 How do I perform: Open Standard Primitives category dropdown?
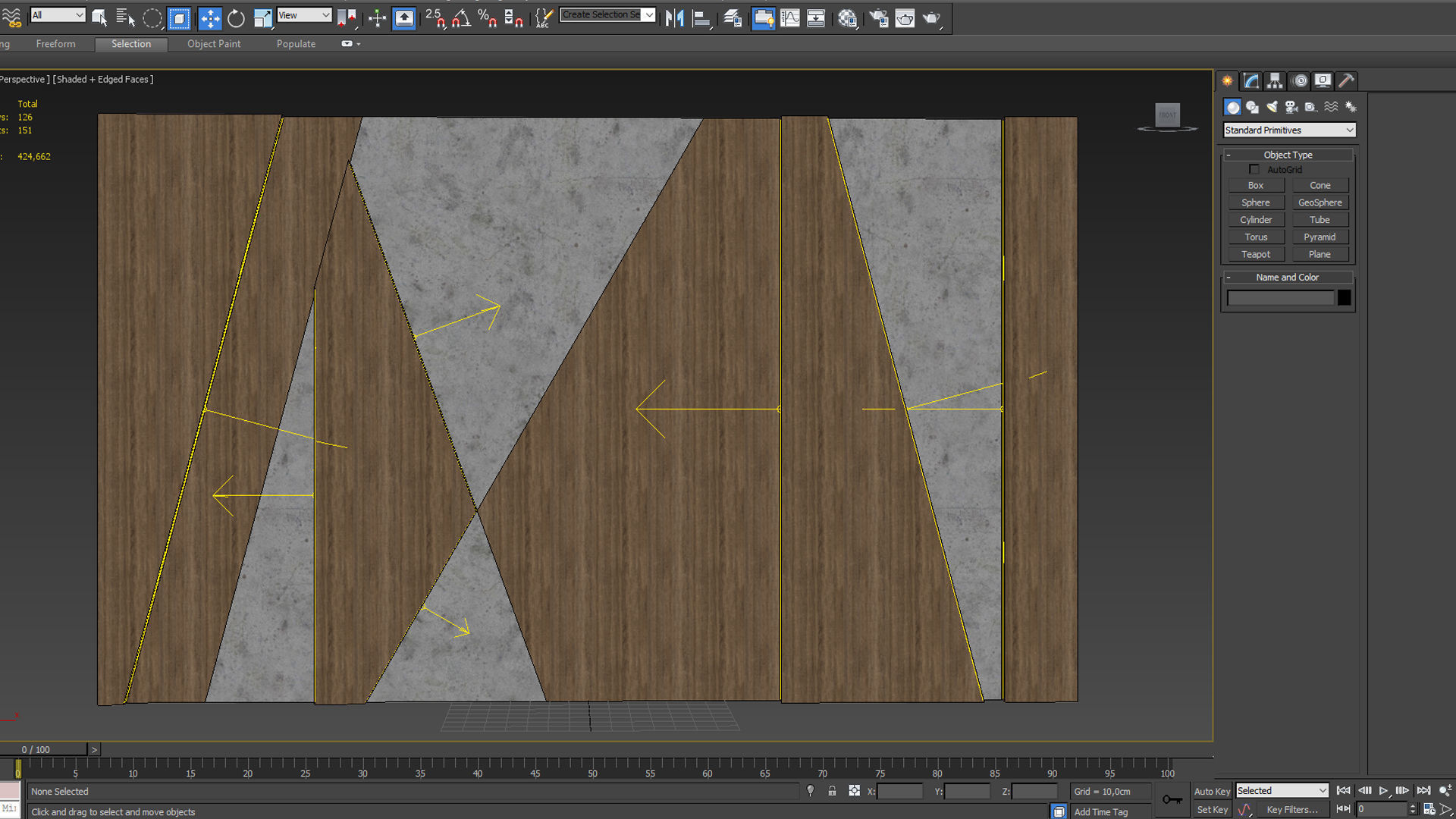point(1289,130)
